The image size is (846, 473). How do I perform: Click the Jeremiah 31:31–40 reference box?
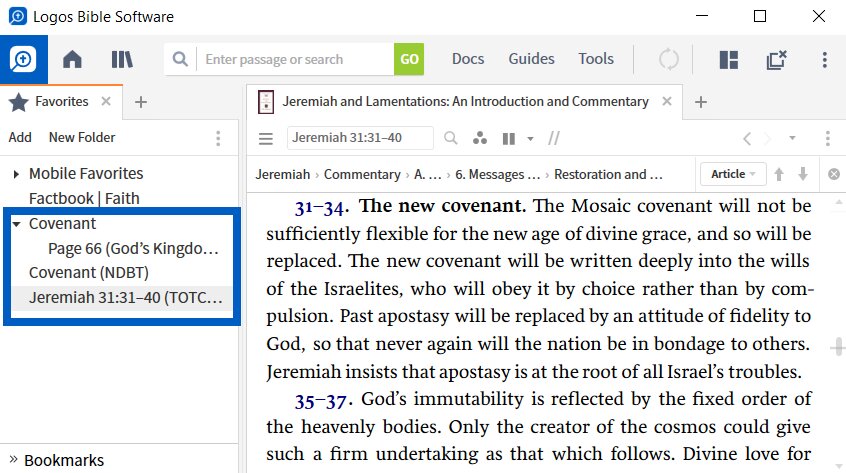coord(360,138)
